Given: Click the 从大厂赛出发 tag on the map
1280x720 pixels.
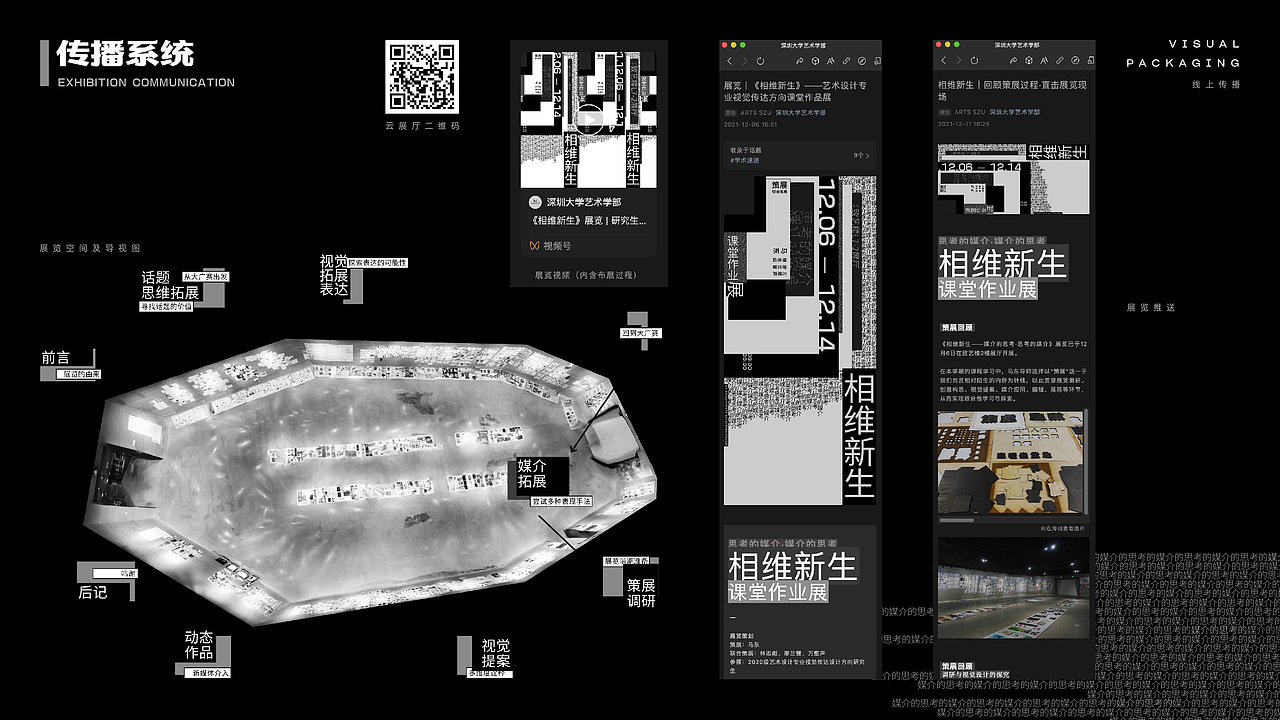Looking at the screenshot, I should (x=205, y=276).
